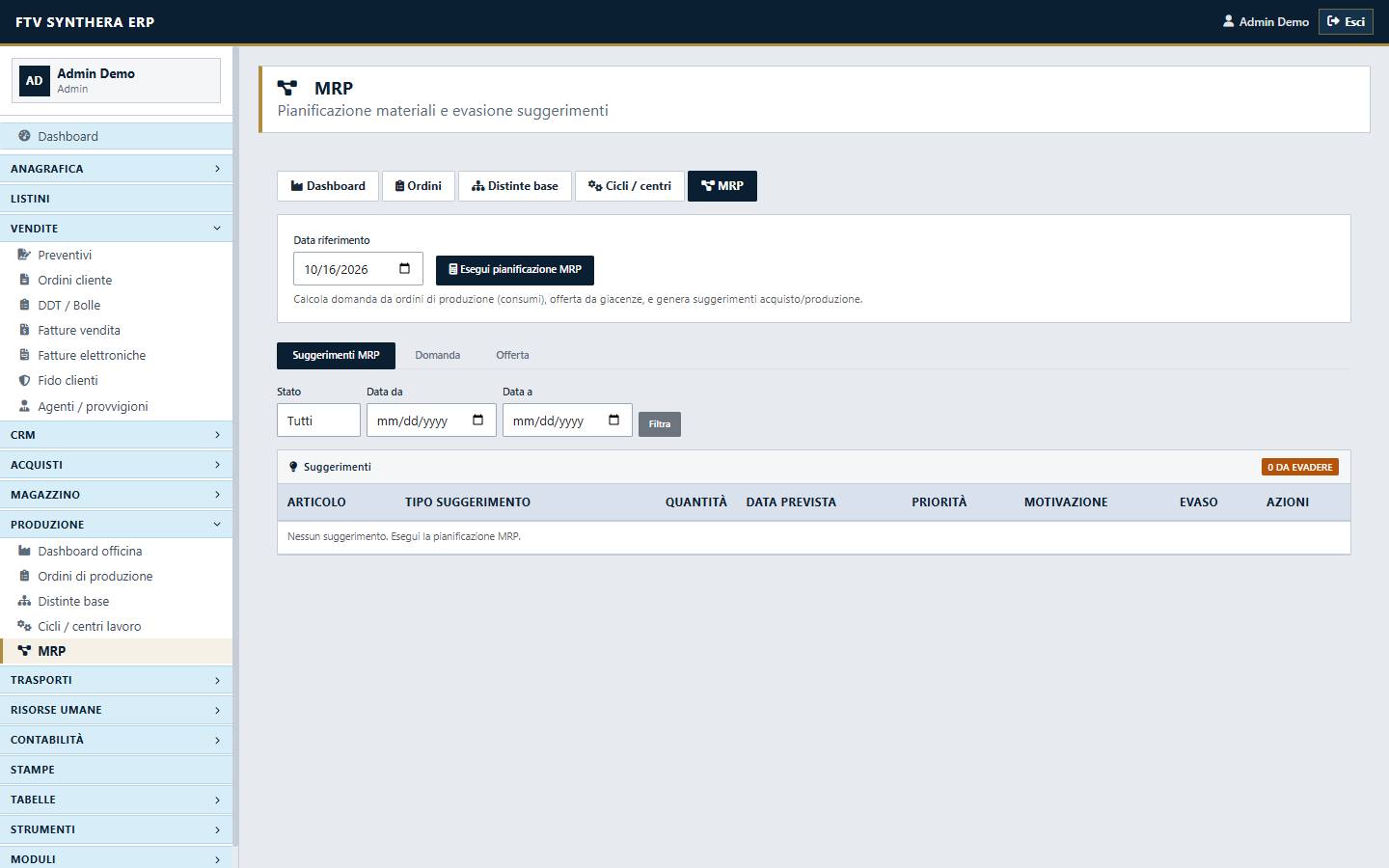Click the Ordini cliente document icon
Image resolution: width=1389 pixels, height=868 pixels.
pyautogui.click(x=24, y=280)
